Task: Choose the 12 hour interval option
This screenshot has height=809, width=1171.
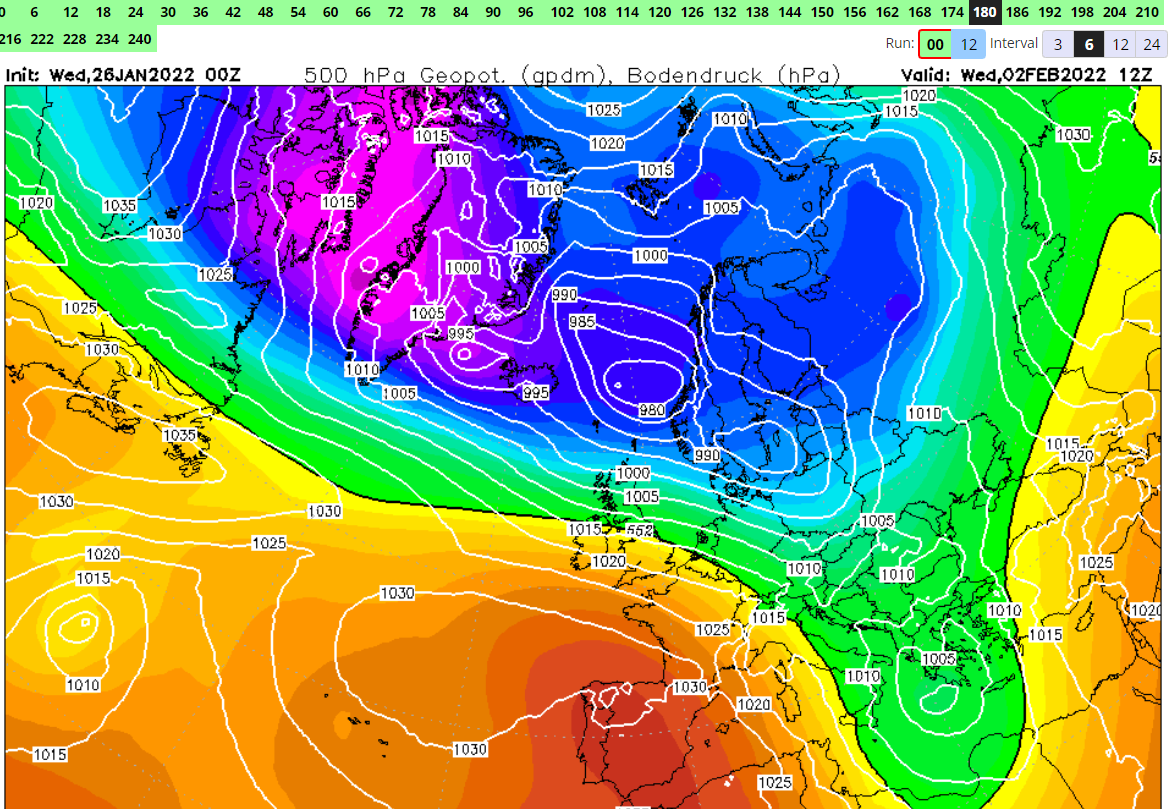Action: tap(1120, 44)
